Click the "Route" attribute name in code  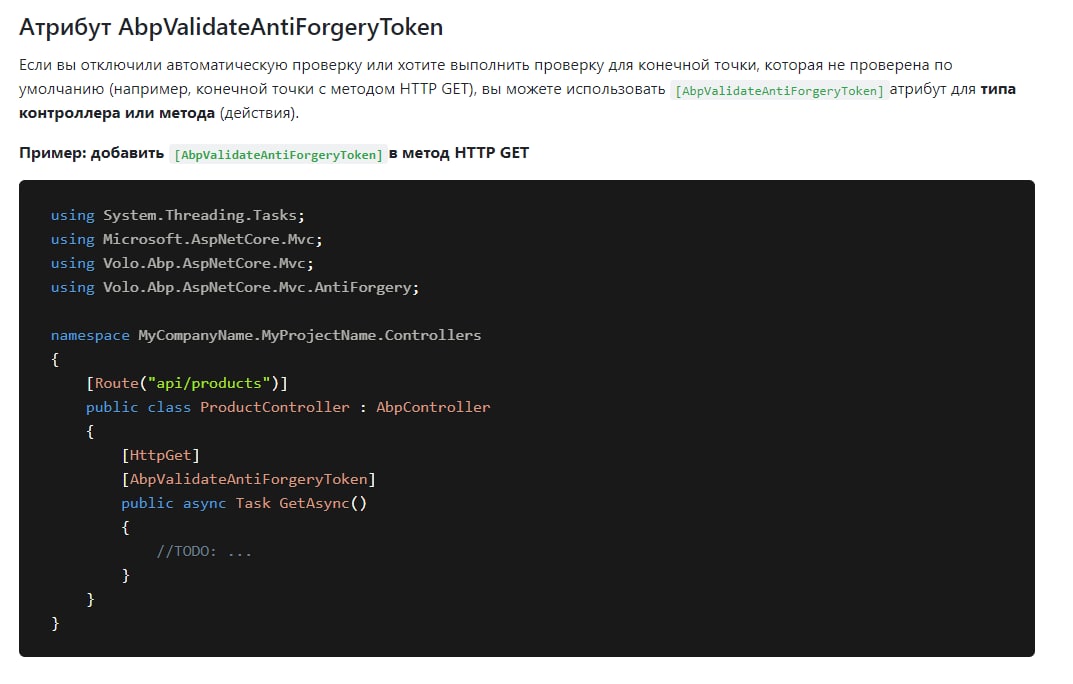116,383
